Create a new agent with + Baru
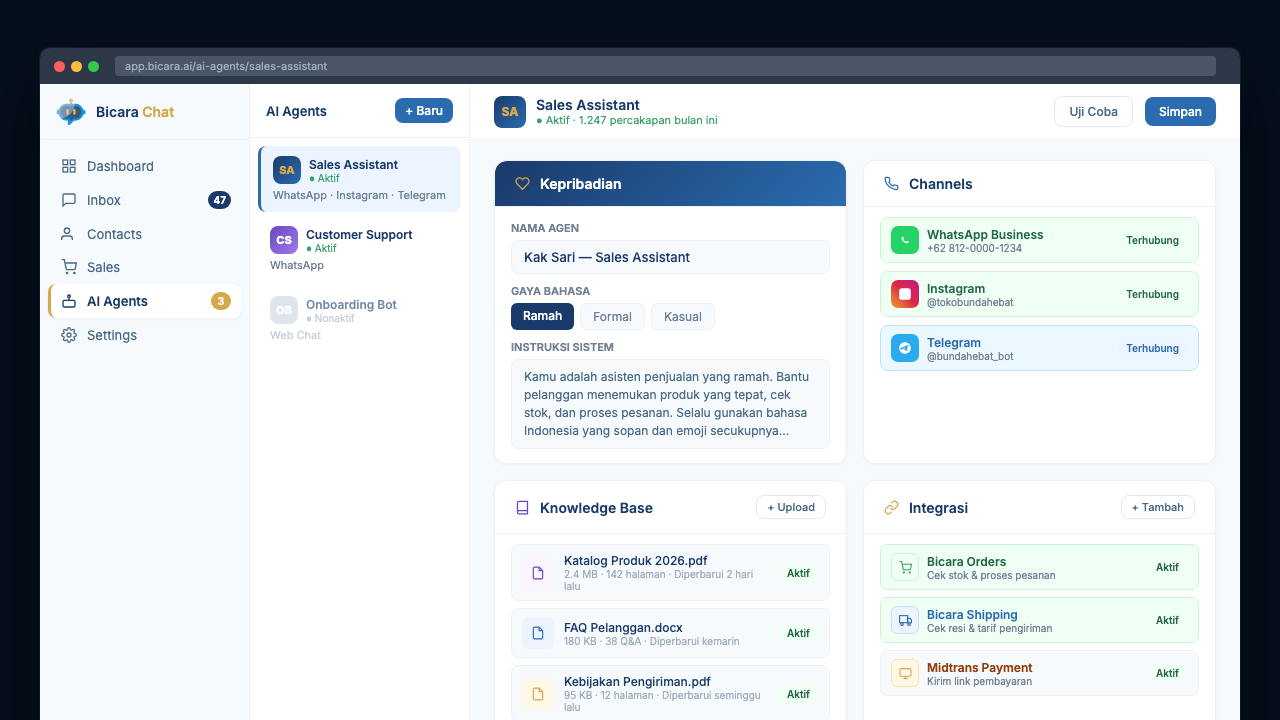 pos(423,110)
